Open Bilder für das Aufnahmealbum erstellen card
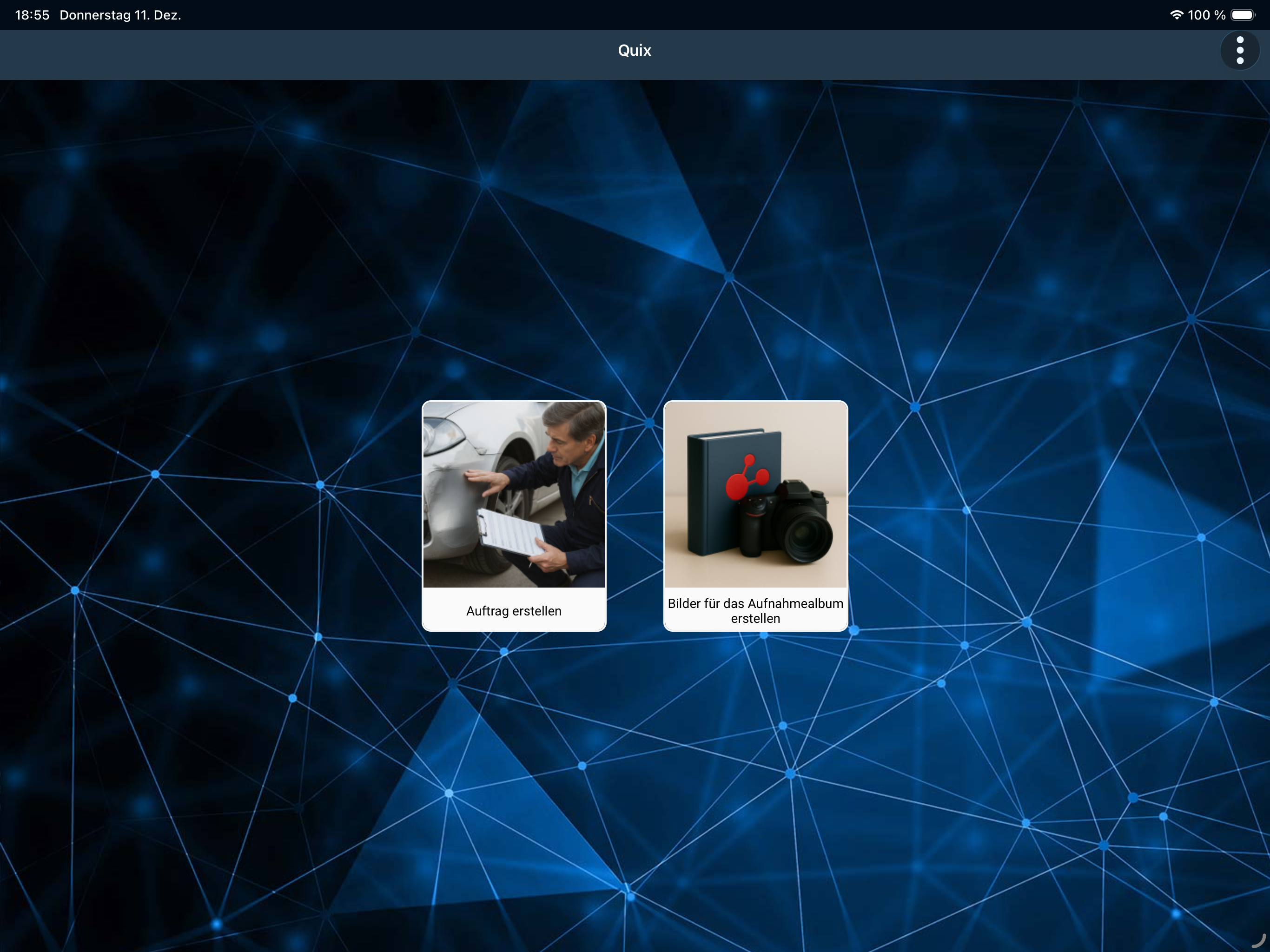 point(755,516)
